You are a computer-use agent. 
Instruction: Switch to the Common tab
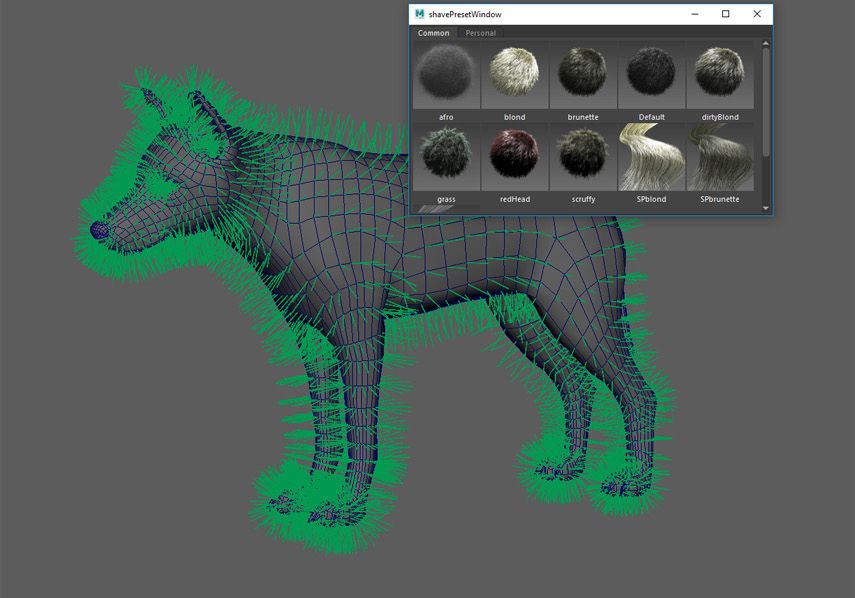click(x=434, y=33)
